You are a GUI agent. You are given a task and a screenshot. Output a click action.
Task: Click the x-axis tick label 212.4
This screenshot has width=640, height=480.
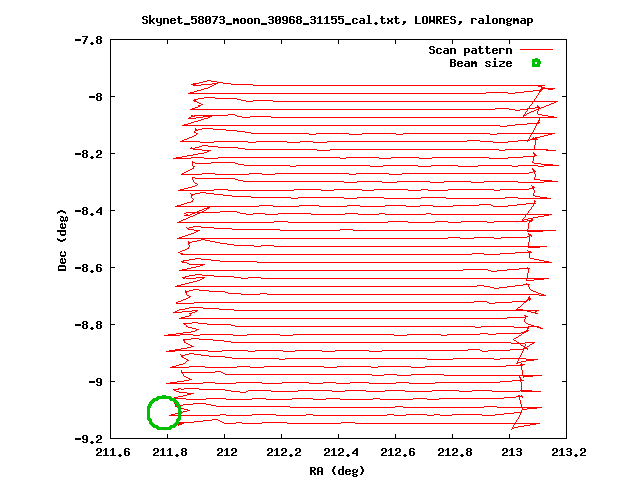pyautogui.click(x=341, y=452)
